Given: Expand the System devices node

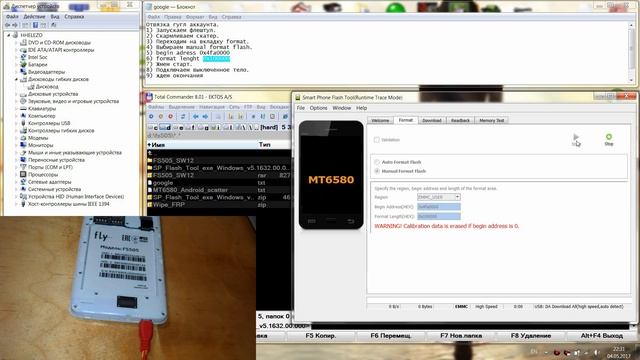Looking at the screenshot, I should [16, 189].
